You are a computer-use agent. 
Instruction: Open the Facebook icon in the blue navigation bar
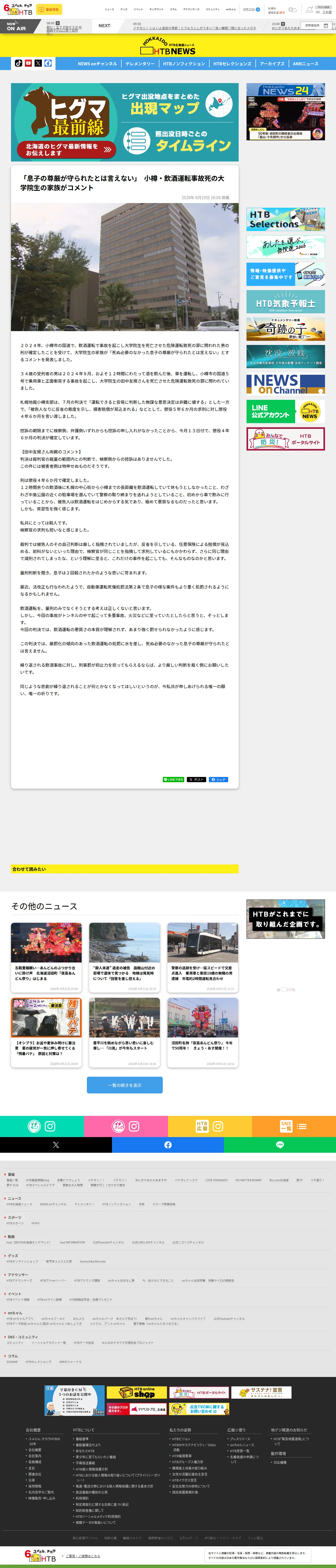pos(48,63)
